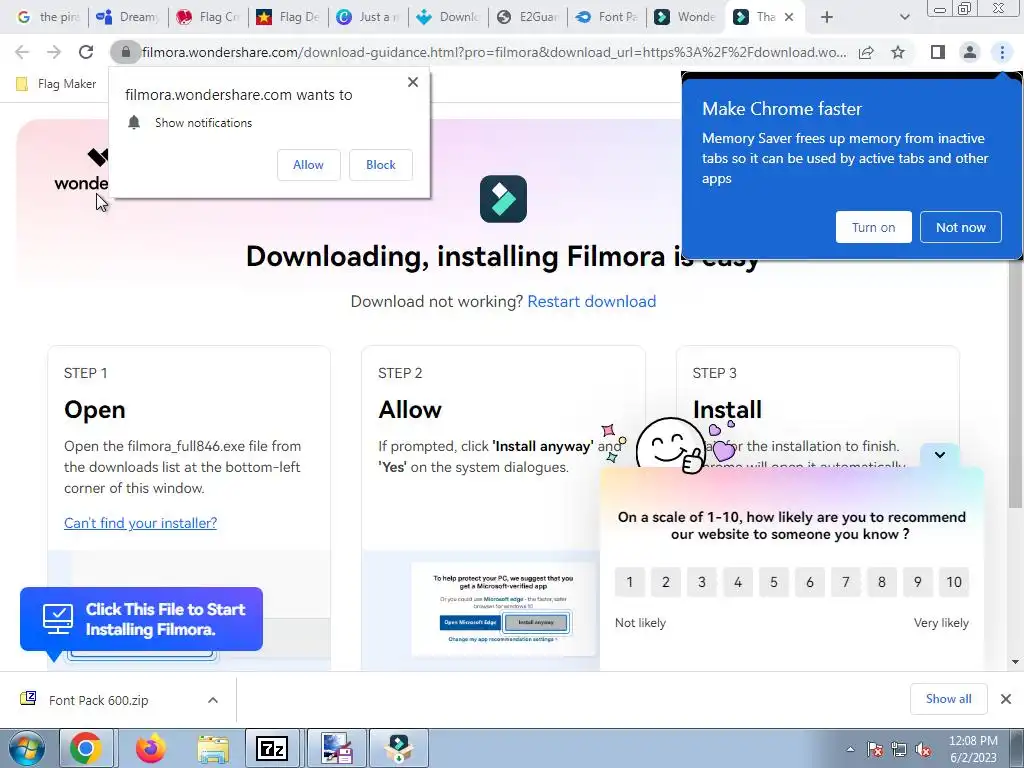Click 'Can't find your installer?' link
The width and height of the screenshot is (1024, 768).
[x=140, y=522]
